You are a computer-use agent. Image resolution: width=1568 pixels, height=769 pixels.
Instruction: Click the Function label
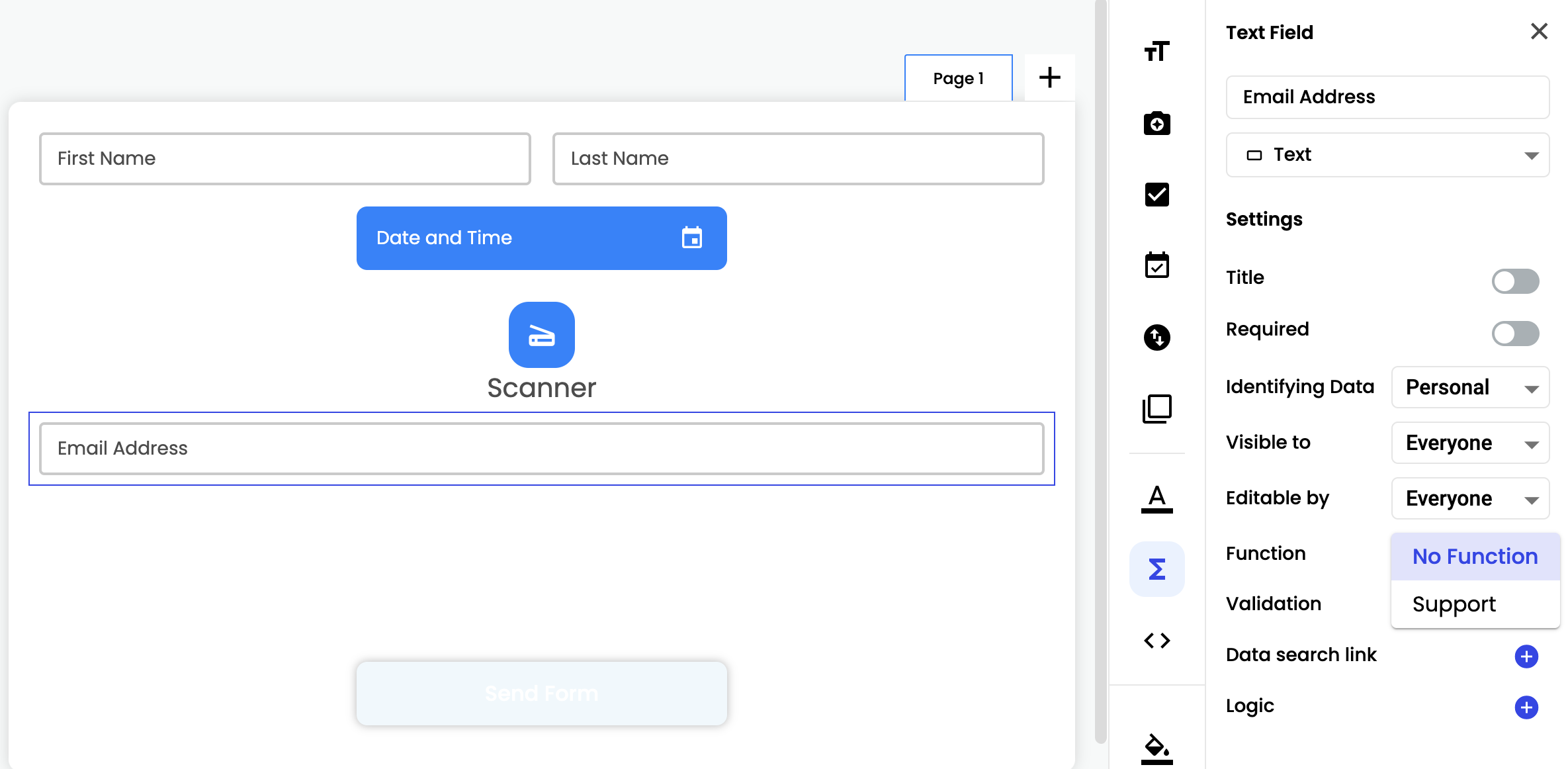pyautogui.click(x=1266, y=553)
